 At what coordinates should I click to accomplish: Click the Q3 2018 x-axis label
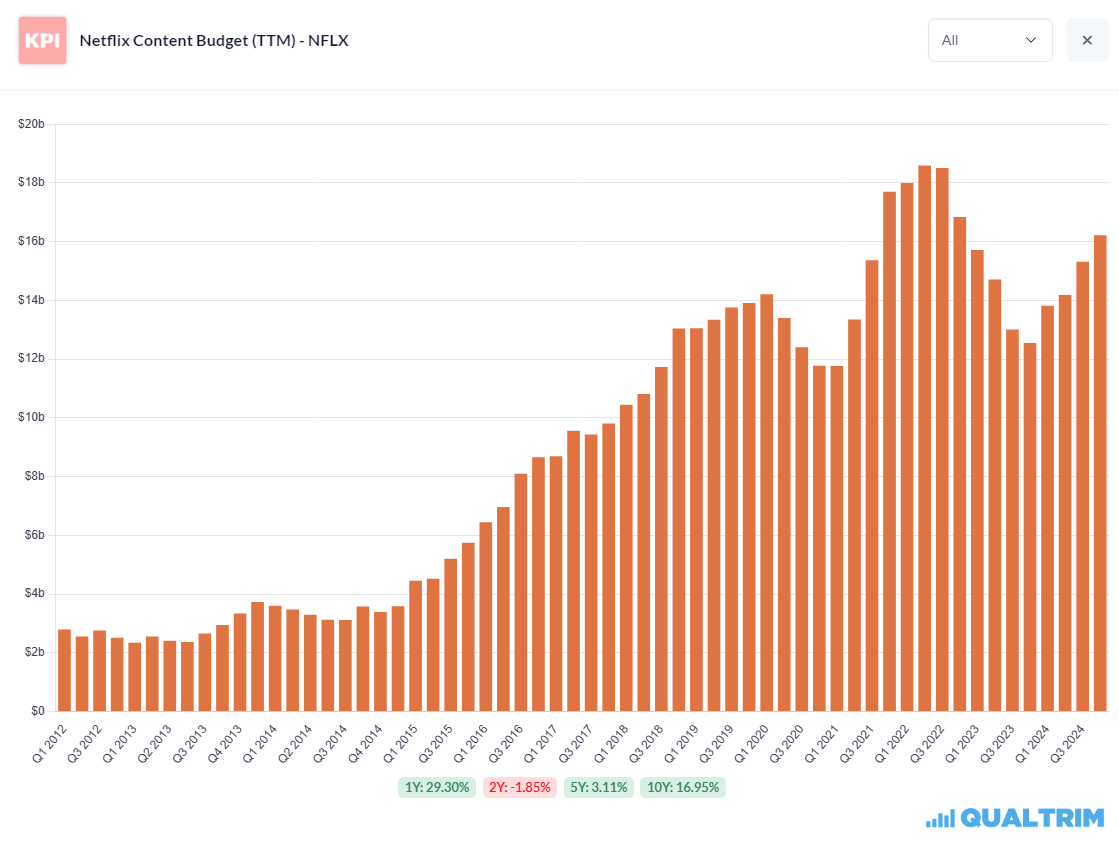click(646, 744)
